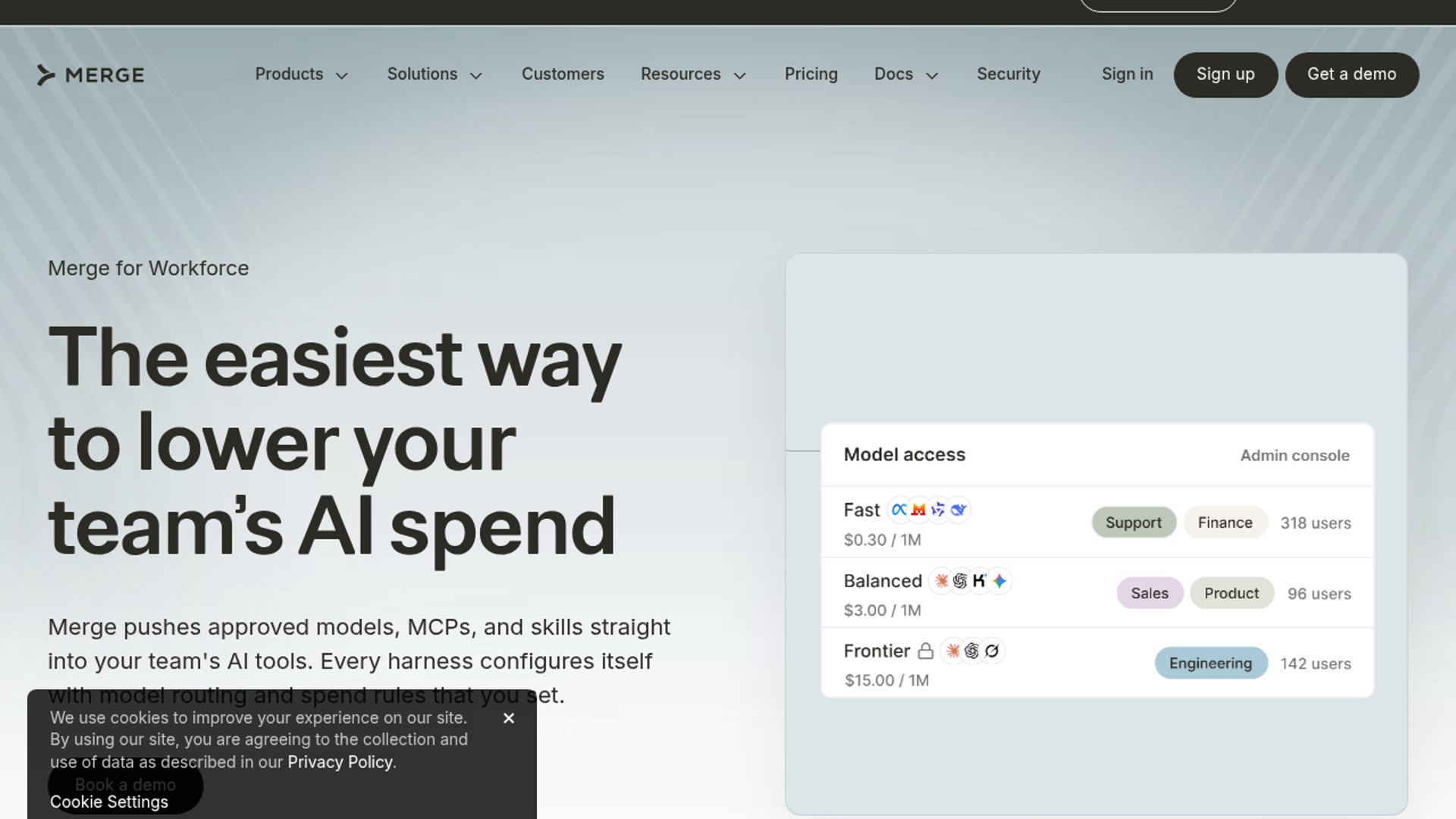Open the Products menu label
This screenshot has height=819, width=1456.
tap(289, 74)
